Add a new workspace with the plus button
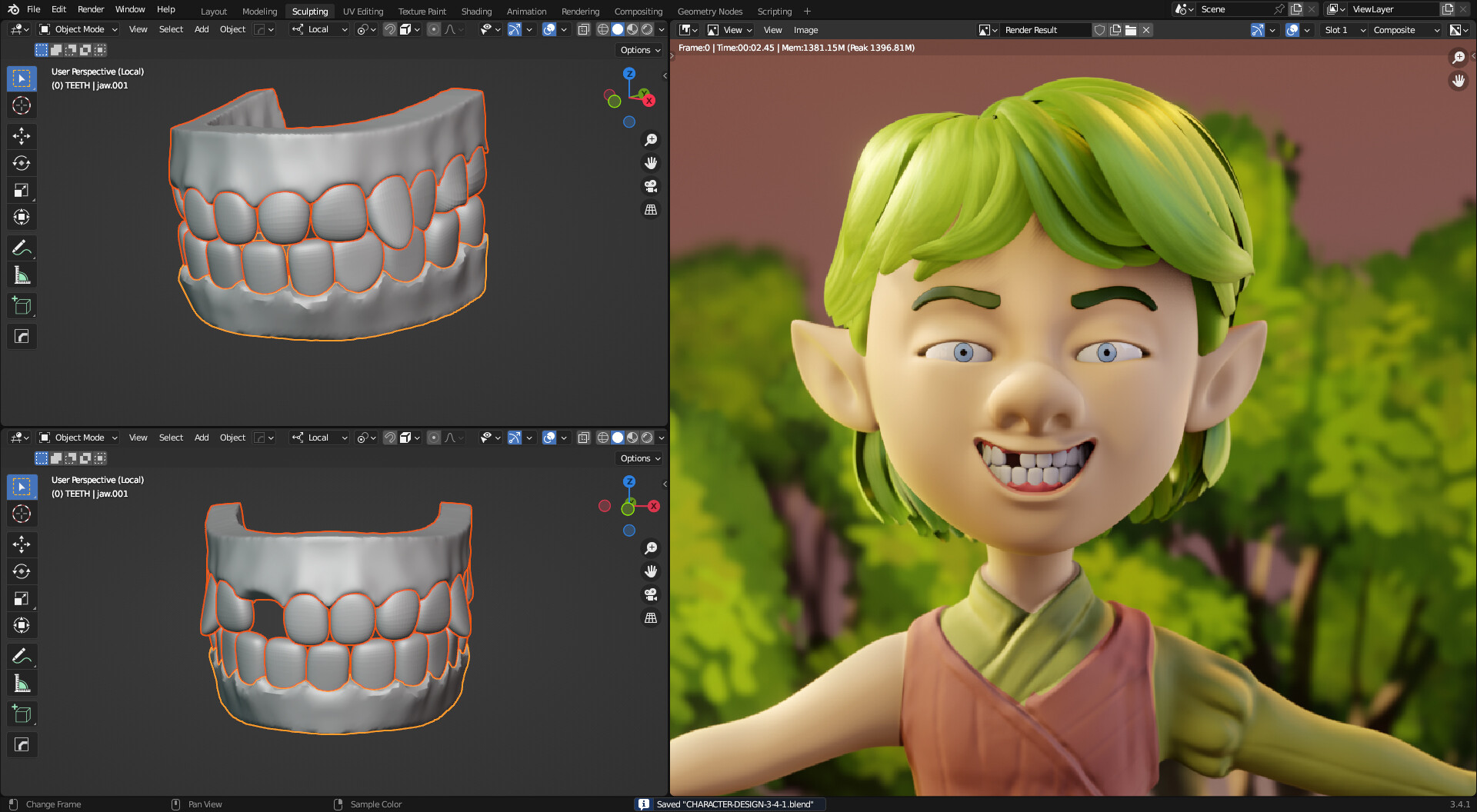This screenshot has height=812, width=1477. [x=807, y=11]
